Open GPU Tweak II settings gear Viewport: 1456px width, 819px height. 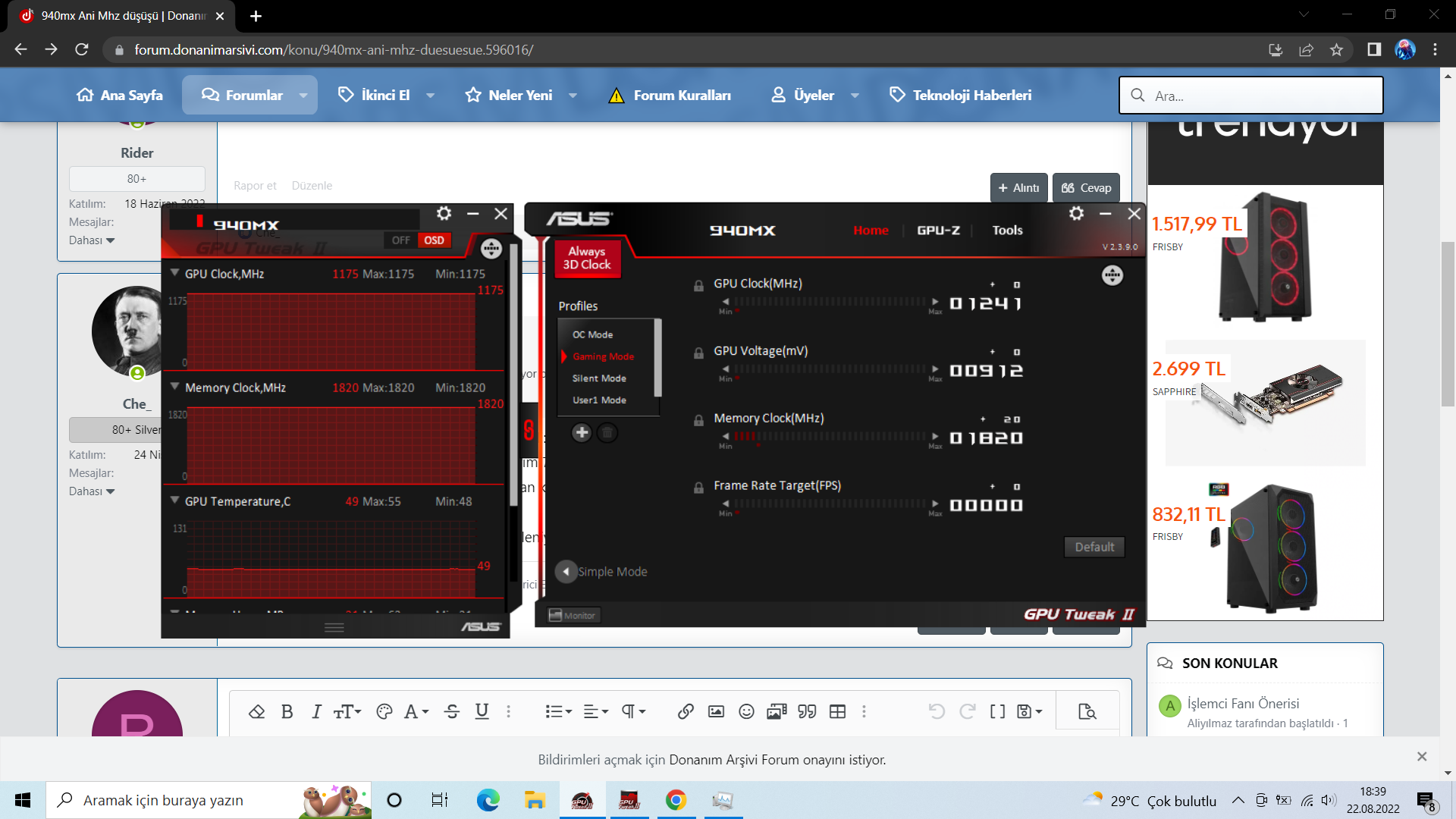pyautogui.click(x=1076, y=214)
